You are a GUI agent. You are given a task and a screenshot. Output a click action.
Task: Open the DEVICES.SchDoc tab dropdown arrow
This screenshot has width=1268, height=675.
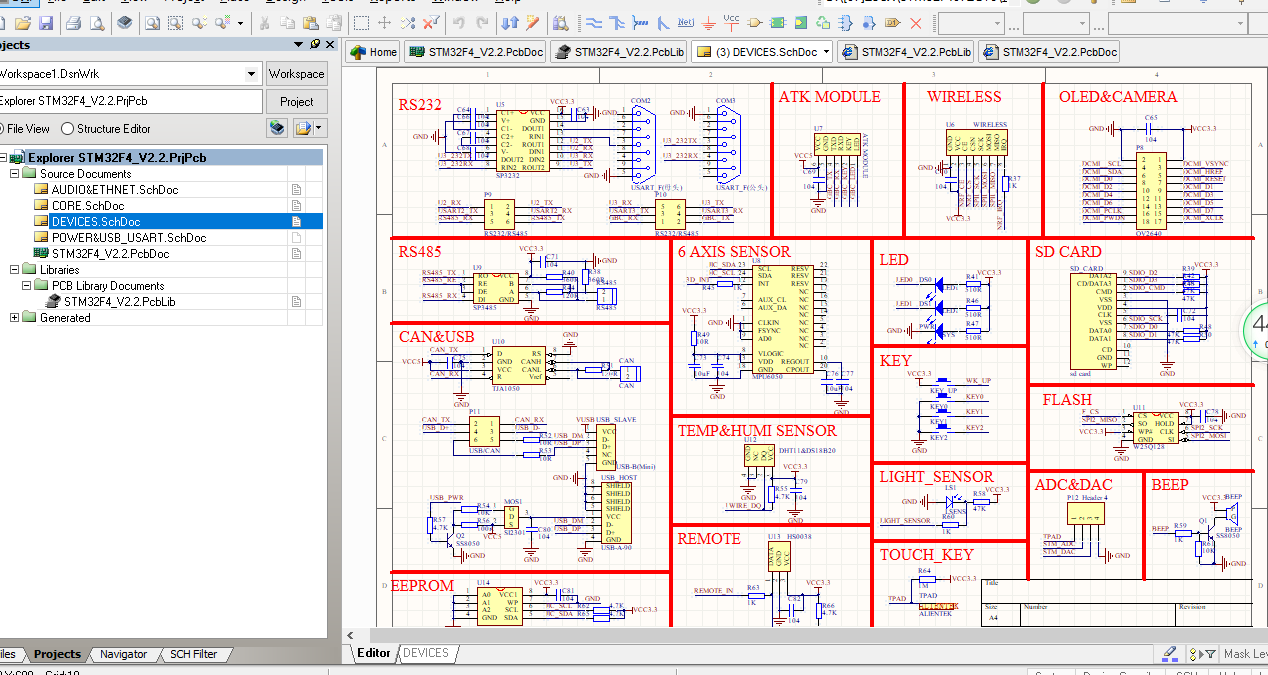point(826,52)
